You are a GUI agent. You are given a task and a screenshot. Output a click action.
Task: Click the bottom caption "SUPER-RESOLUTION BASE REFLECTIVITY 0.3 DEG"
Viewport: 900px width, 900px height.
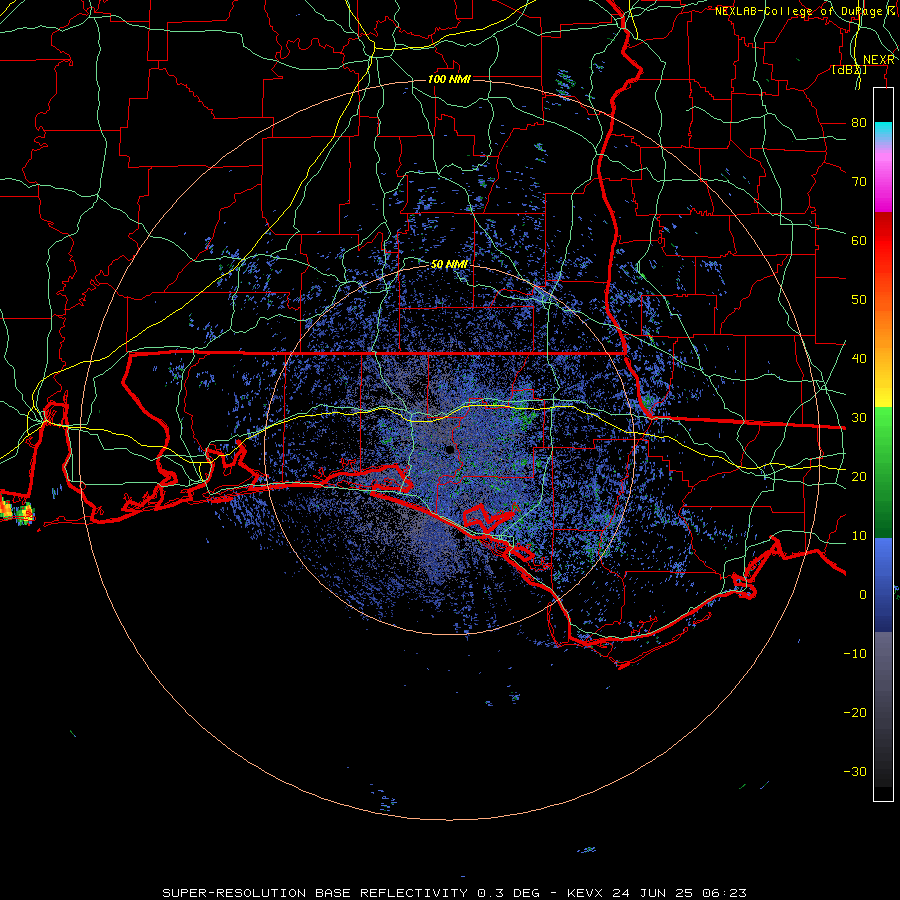(x=351, y=893)
